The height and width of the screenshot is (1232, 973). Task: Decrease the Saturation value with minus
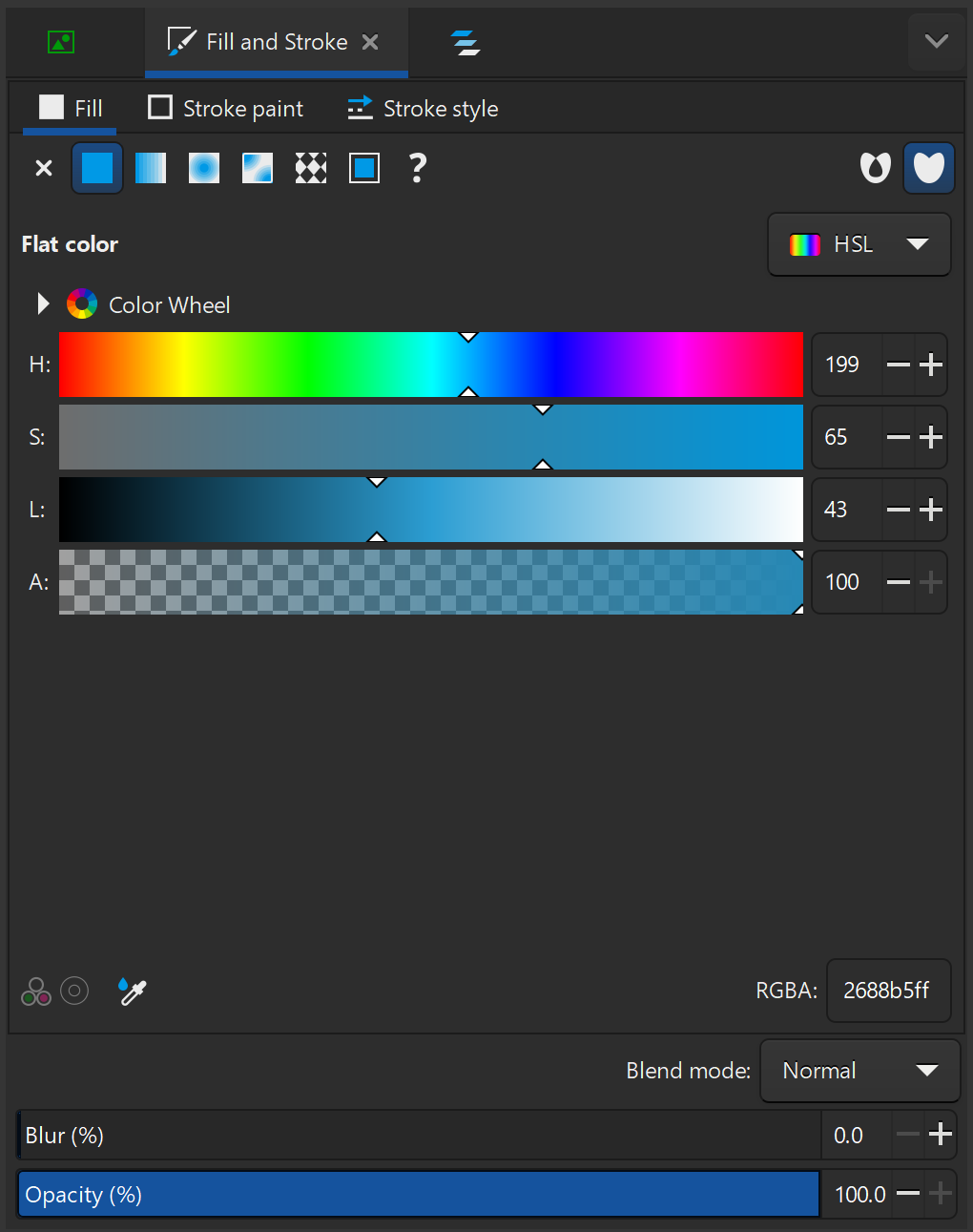point(899,437)
